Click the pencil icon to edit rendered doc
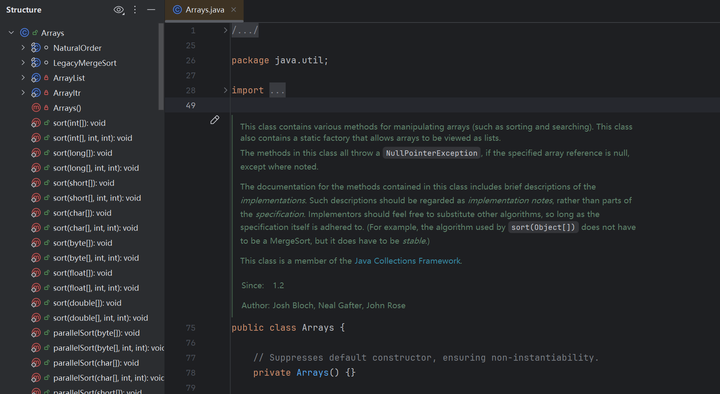Screen dimensions: 720x394 pyautogui.click(x=214, y=120)
